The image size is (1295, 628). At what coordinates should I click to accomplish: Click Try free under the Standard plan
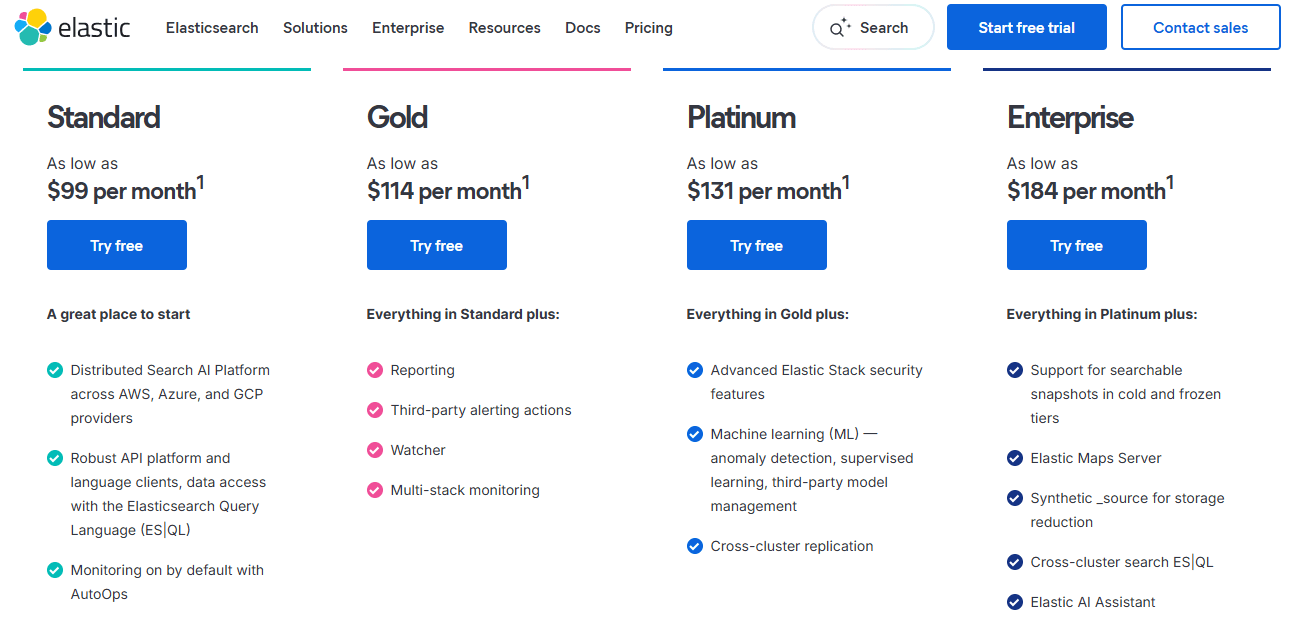click(x=116, y=245)
